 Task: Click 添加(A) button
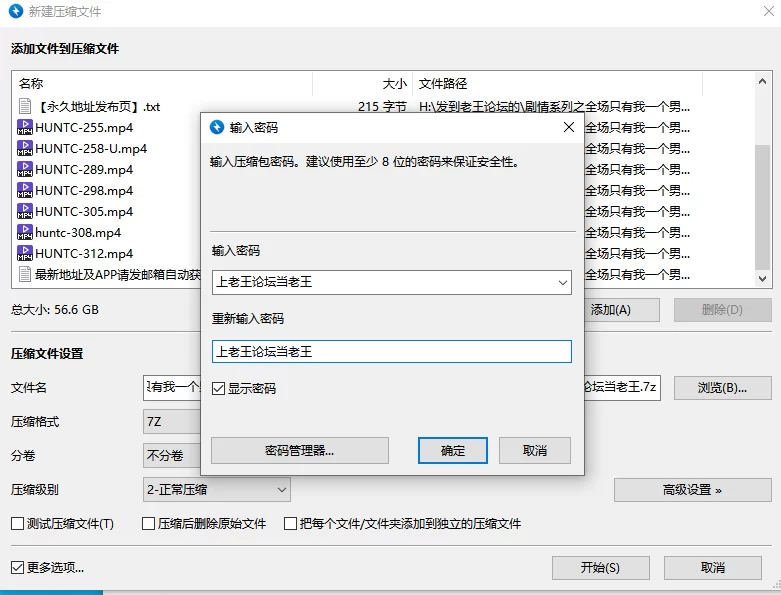pyautogui.click(x=622, y=310)
